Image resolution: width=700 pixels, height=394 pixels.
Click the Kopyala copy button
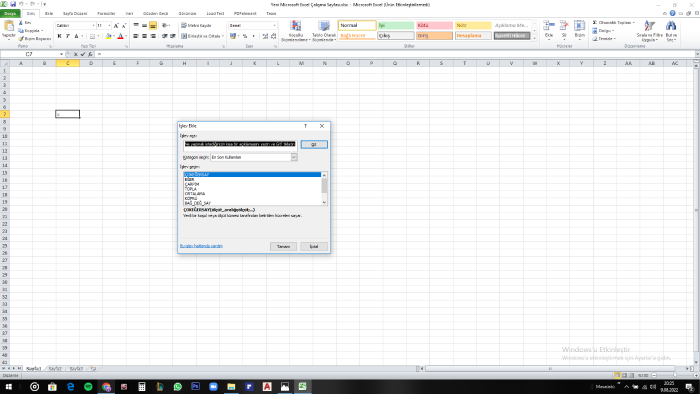31,31
